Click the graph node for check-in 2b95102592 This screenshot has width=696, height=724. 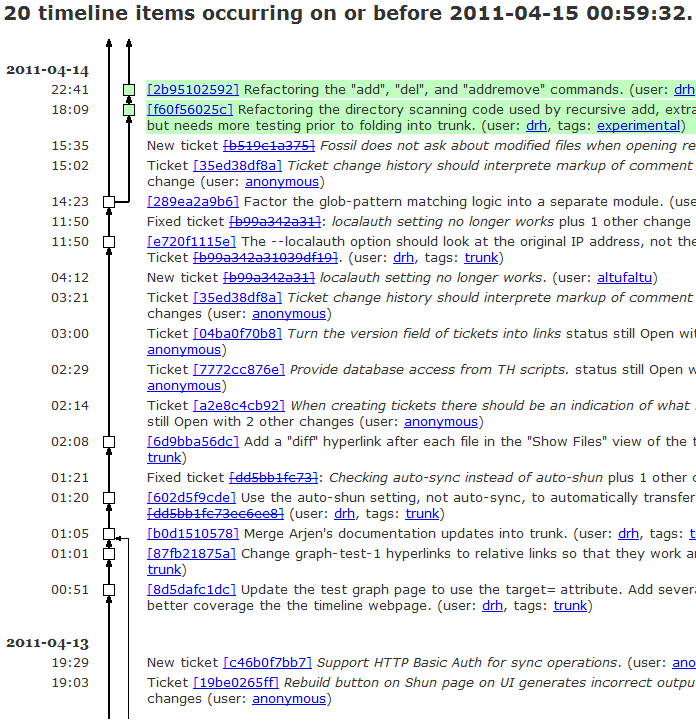click(128, 90)
